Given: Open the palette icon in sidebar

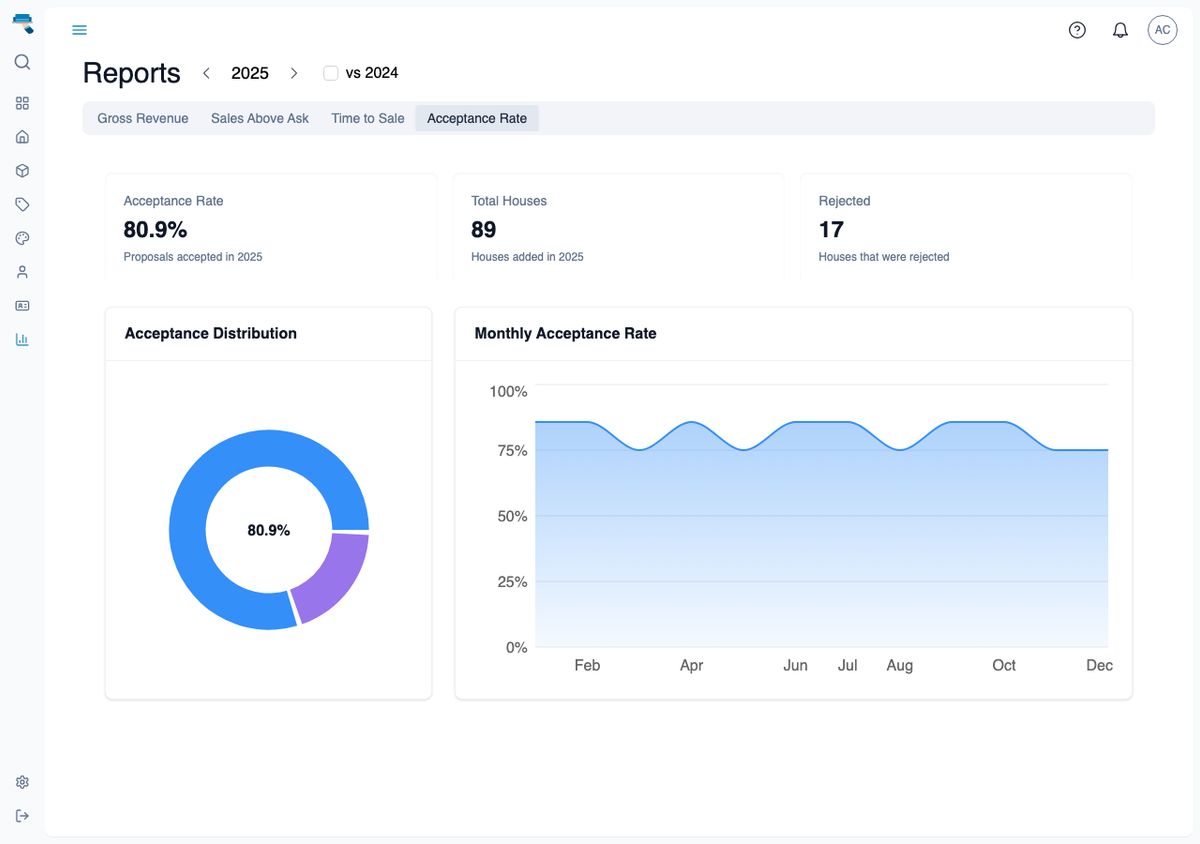Looking at the screenshot, I should 22,238.
